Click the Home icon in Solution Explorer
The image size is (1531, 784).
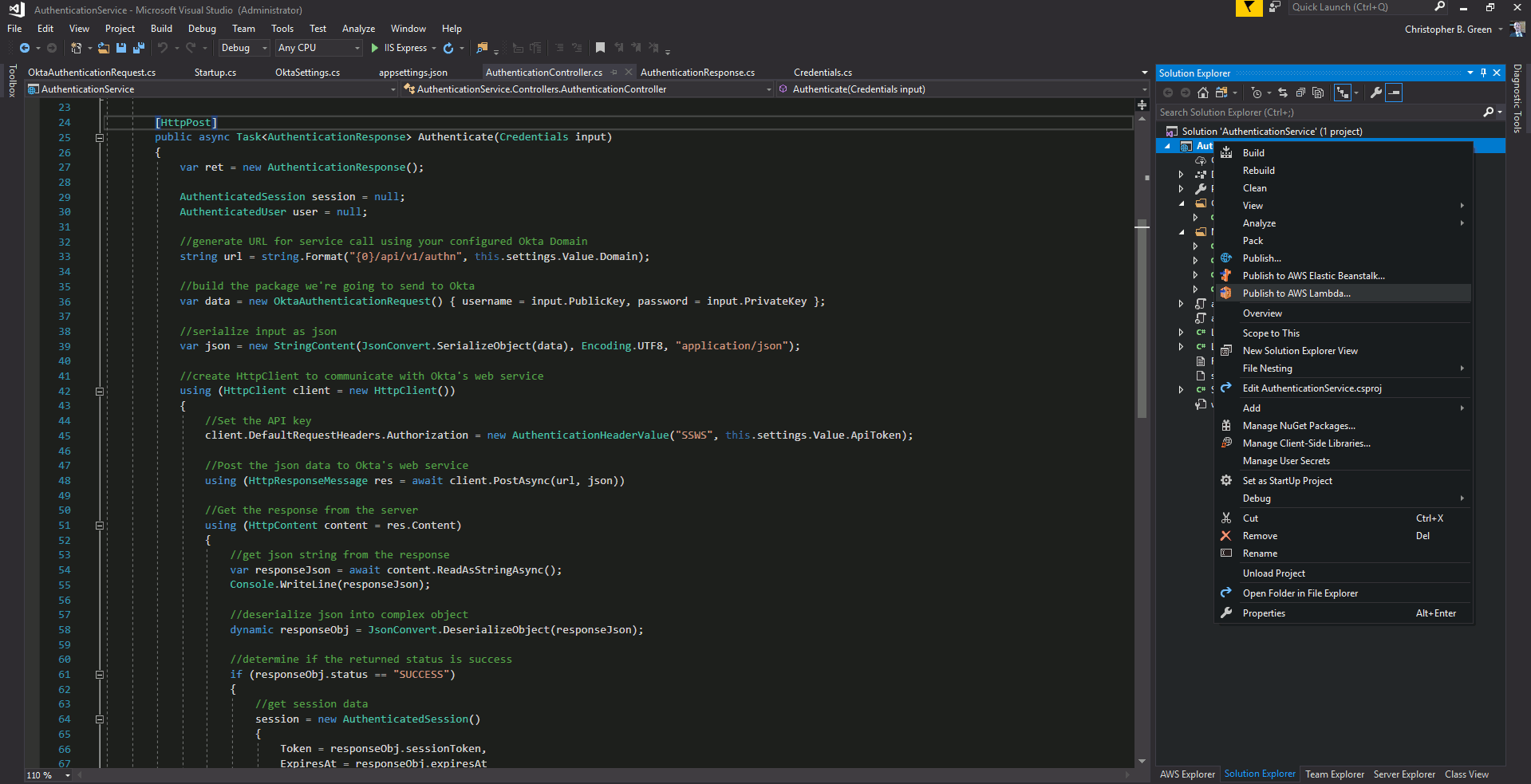point(1203,93)
